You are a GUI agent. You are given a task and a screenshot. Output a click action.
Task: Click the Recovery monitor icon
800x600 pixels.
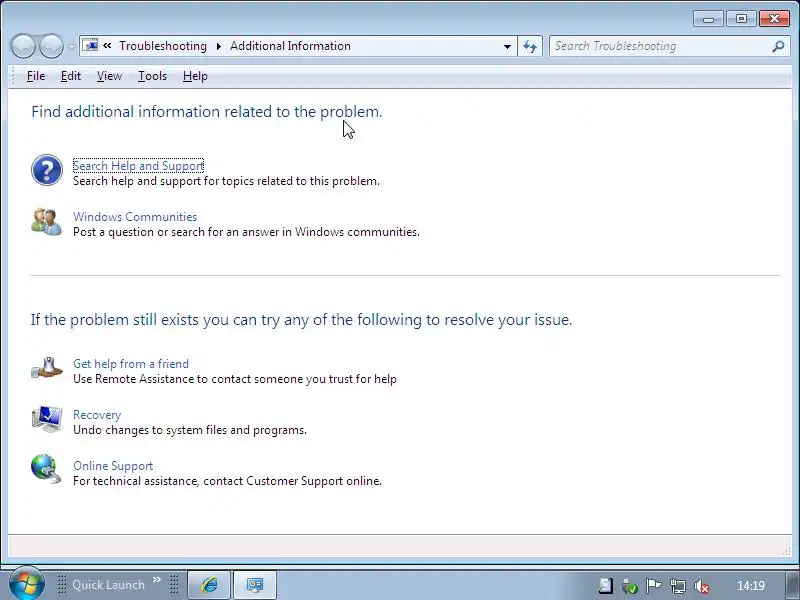(x=46, y=419)
